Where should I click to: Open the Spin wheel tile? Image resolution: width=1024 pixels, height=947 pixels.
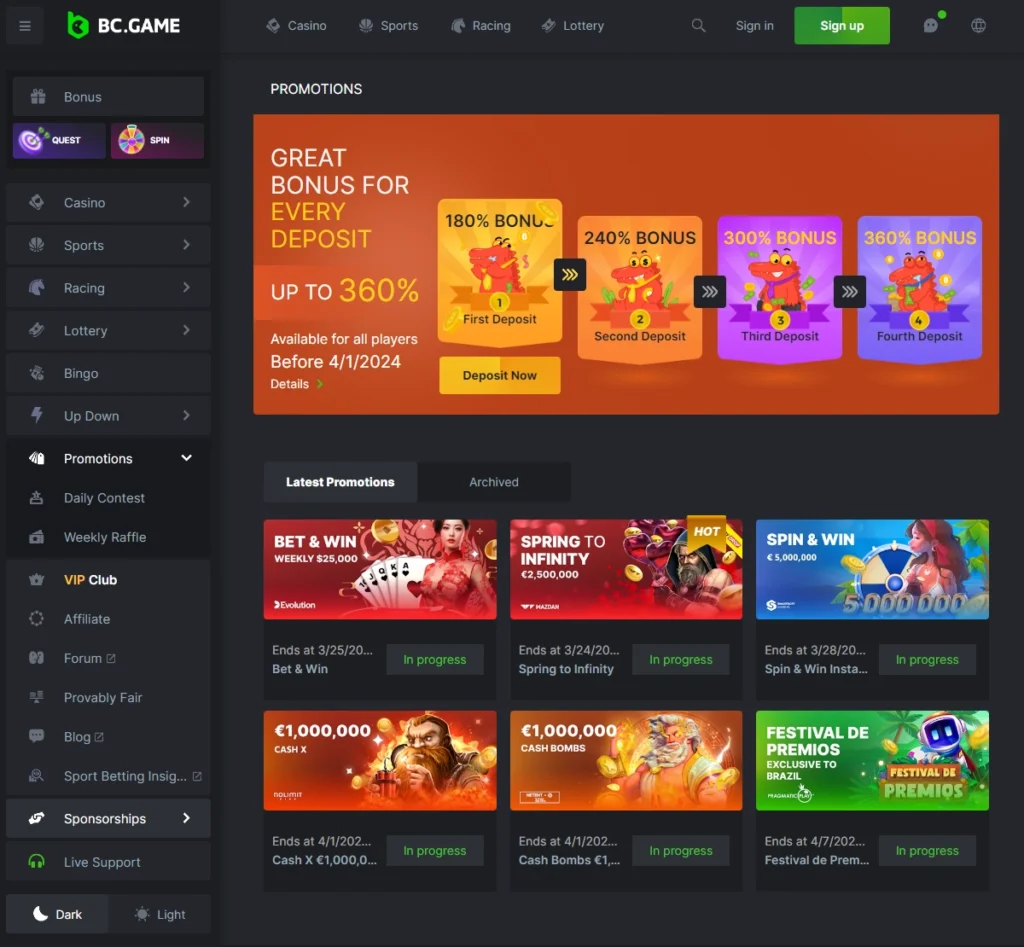157,141
